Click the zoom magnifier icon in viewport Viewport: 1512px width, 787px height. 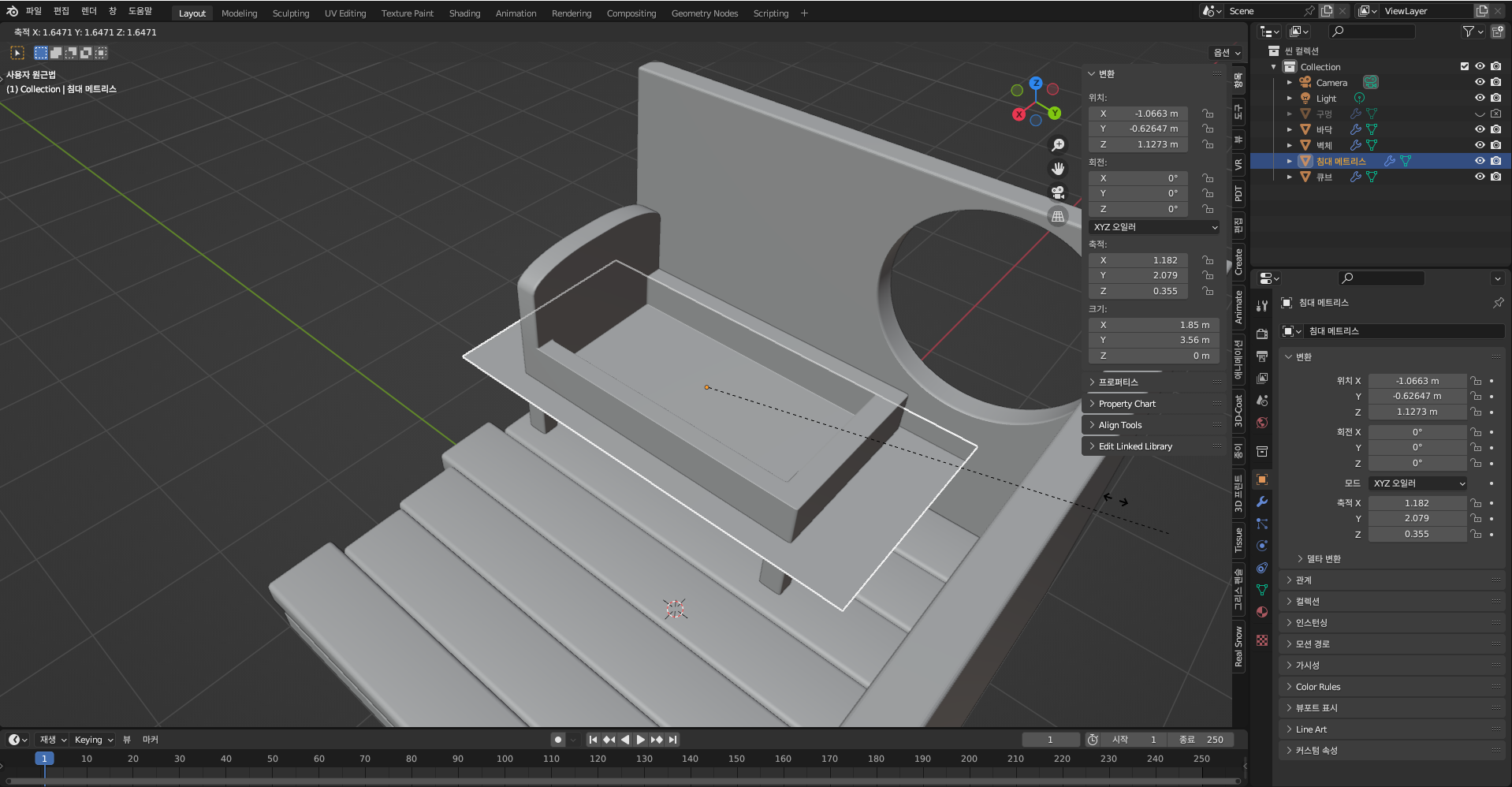[x=1058, y=145]
